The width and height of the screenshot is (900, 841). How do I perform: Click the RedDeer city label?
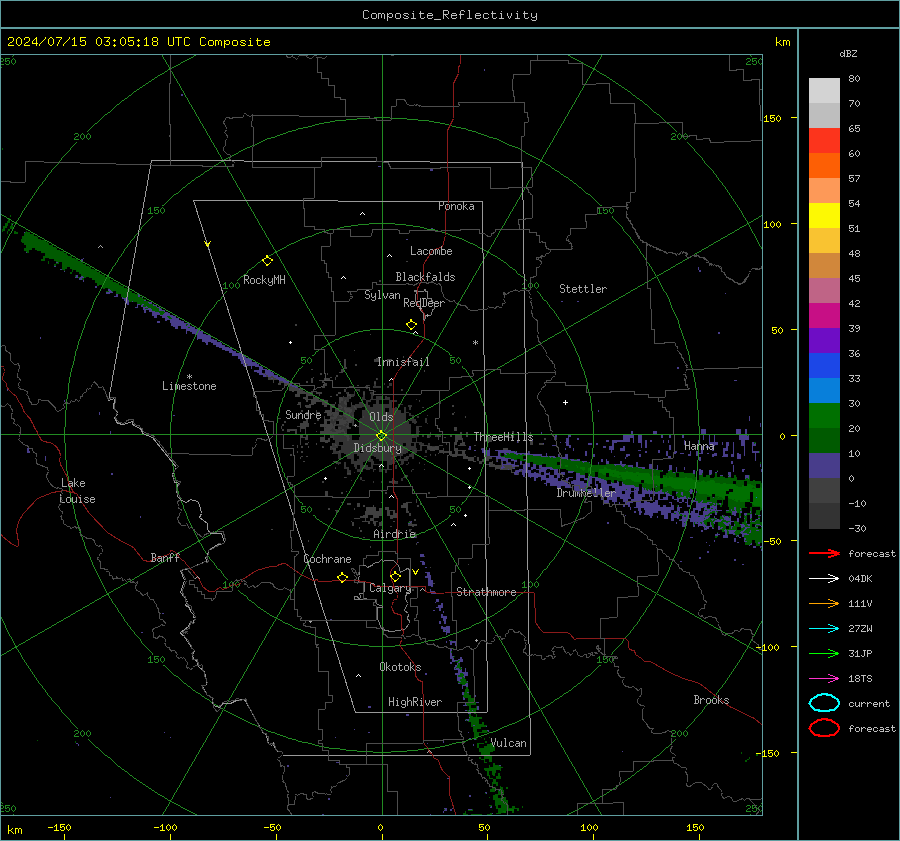424,303
